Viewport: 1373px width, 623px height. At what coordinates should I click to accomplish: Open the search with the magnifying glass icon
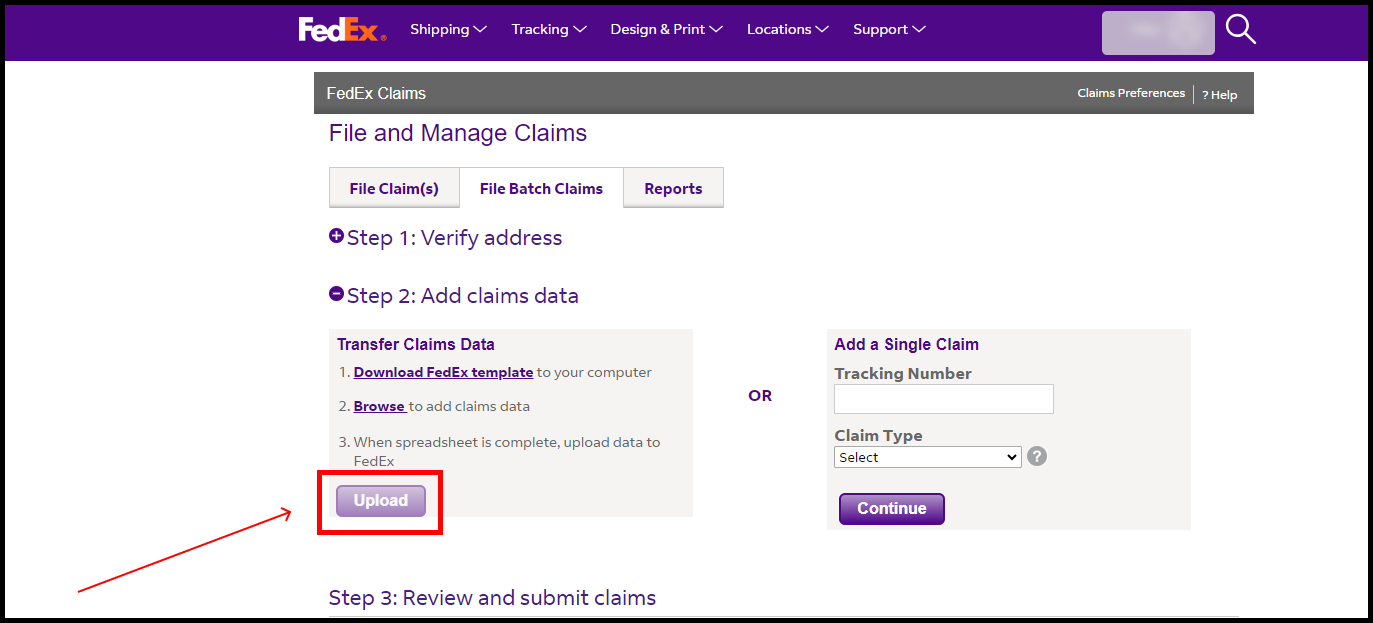(1240, 29)
